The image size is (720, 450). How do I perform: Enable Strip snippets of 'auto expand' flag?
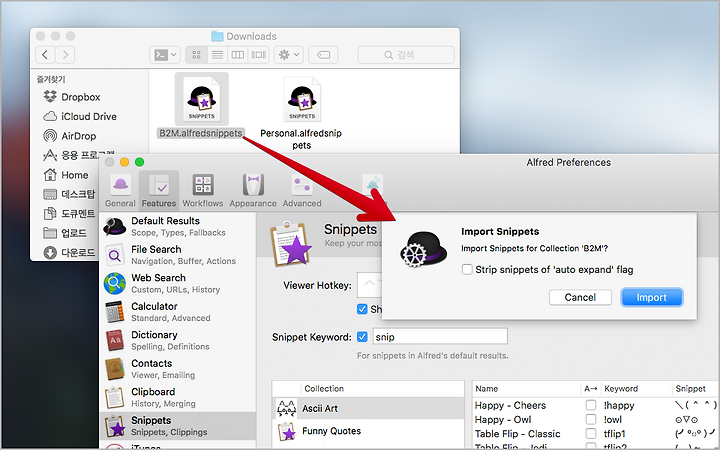point(467,270)
